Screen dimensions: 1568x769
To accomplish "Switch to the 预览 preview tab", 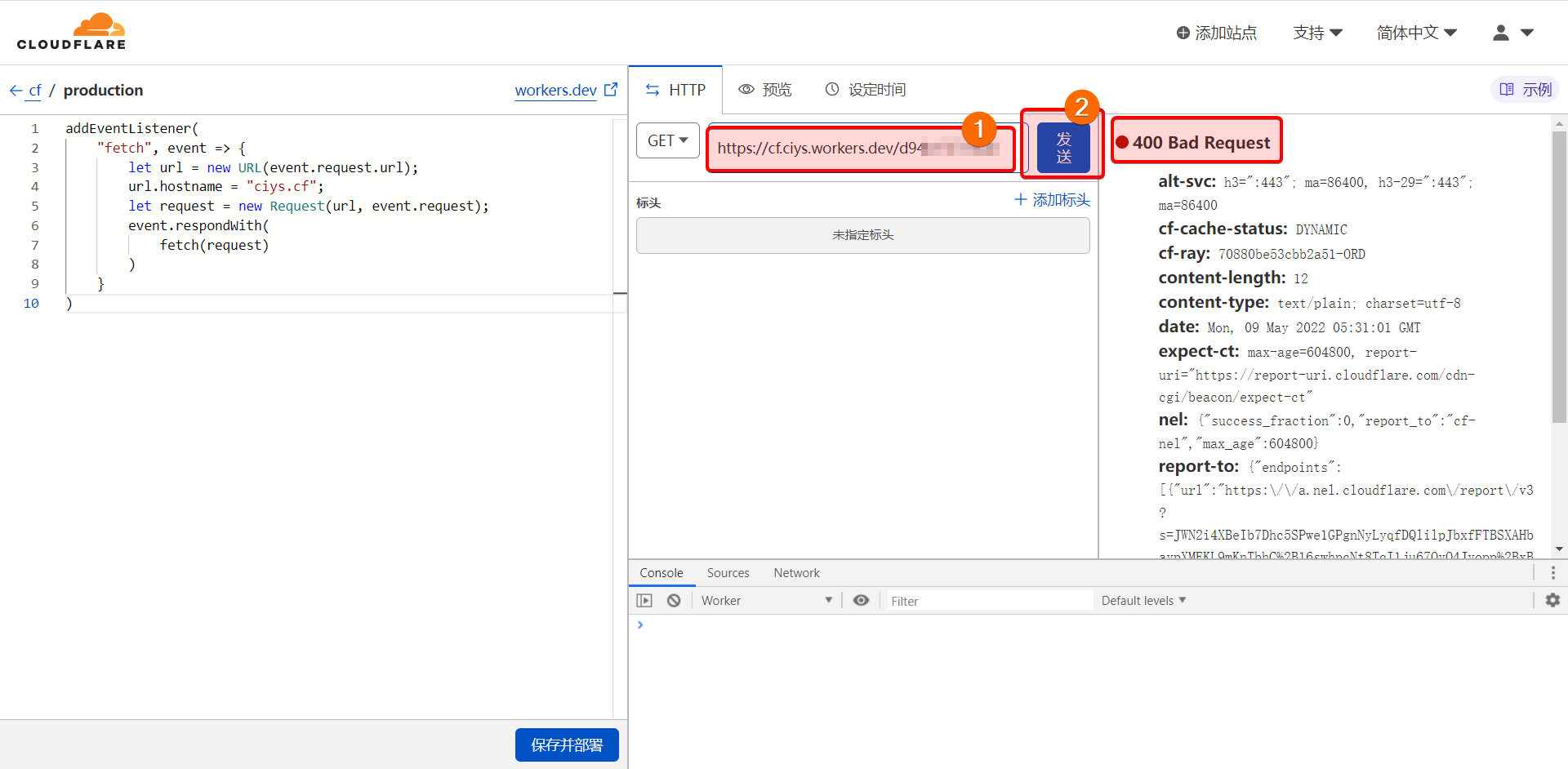I will coord(764,90).
